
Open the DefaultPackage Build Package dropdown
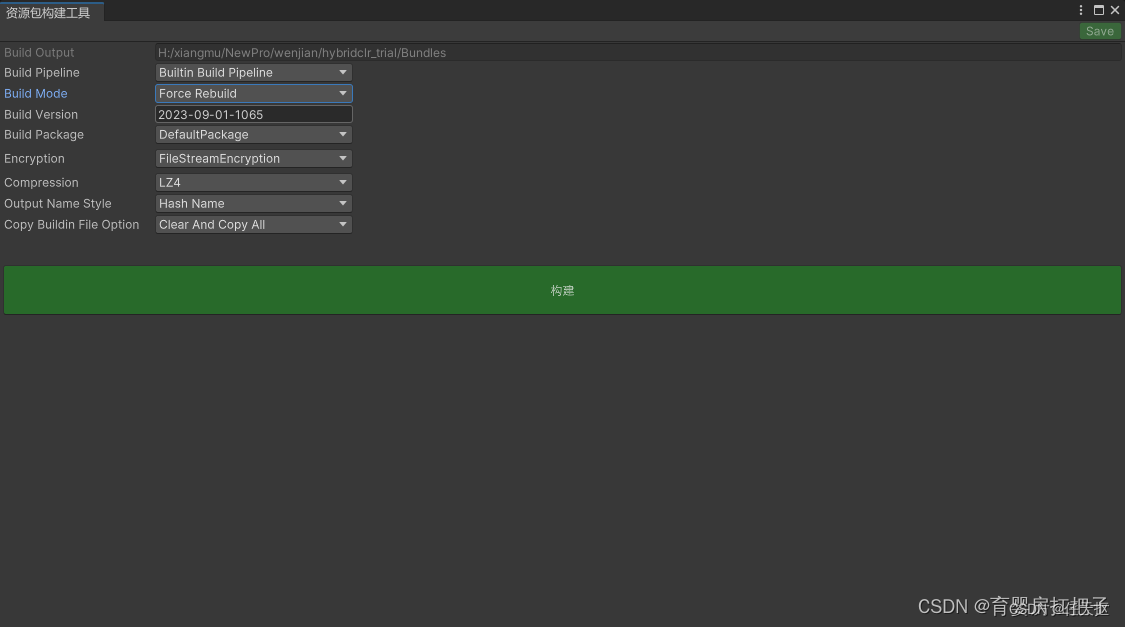(253, 134)
